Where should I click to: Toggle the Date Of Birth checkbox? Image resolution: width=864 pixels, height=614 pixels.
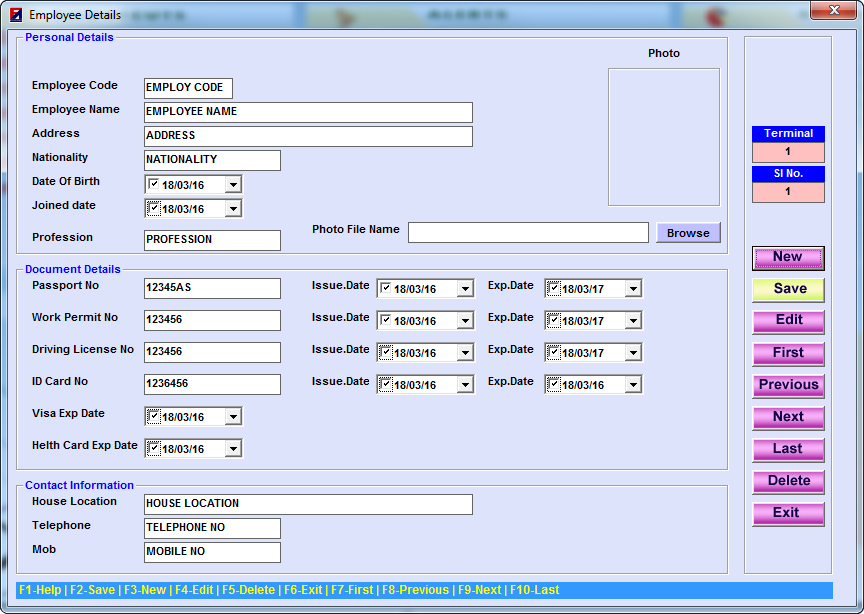tap(153, 185)
